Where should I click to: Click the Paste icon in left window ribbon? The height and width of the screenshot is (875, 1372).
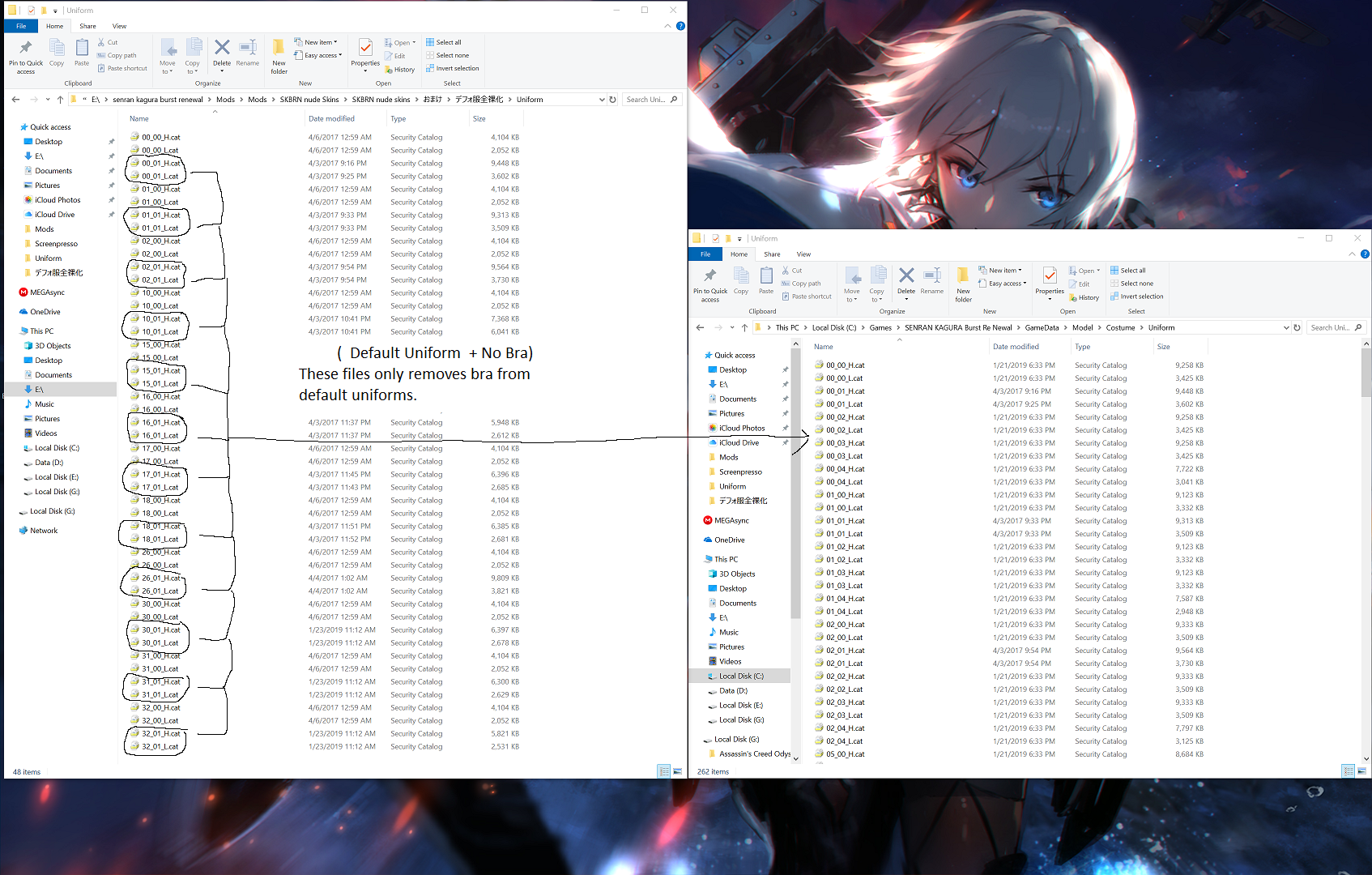click(x=82, y=53)
